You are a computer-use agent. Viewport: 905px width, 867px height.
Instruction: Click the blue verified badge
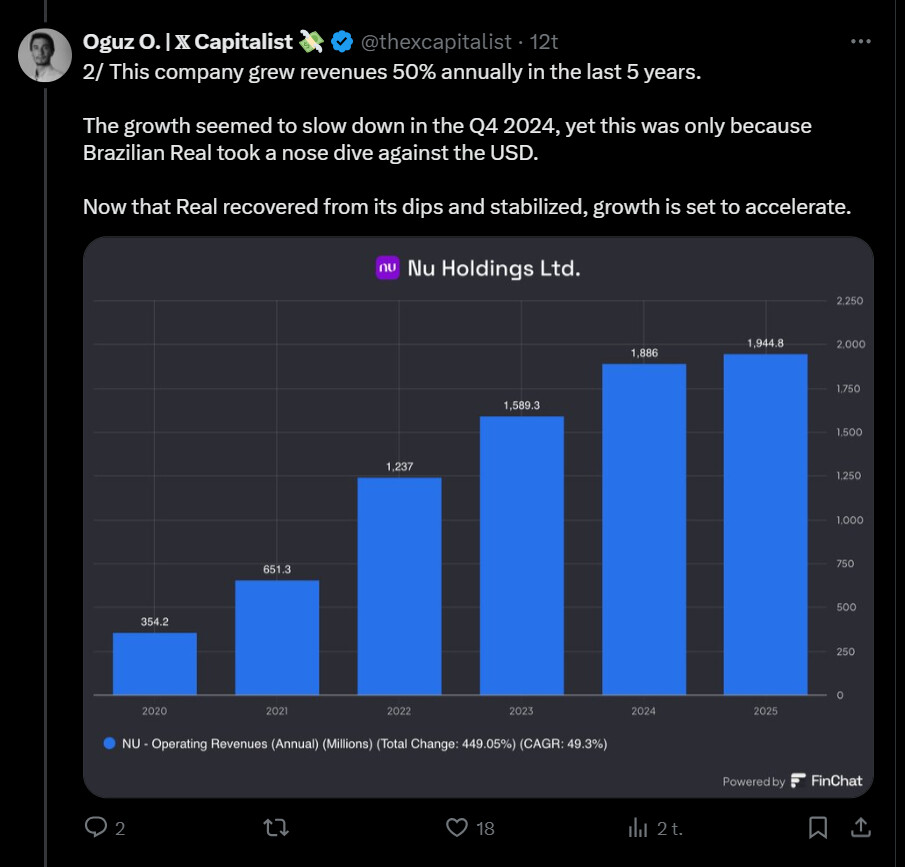pyautogui.click(x=342, y=41)
